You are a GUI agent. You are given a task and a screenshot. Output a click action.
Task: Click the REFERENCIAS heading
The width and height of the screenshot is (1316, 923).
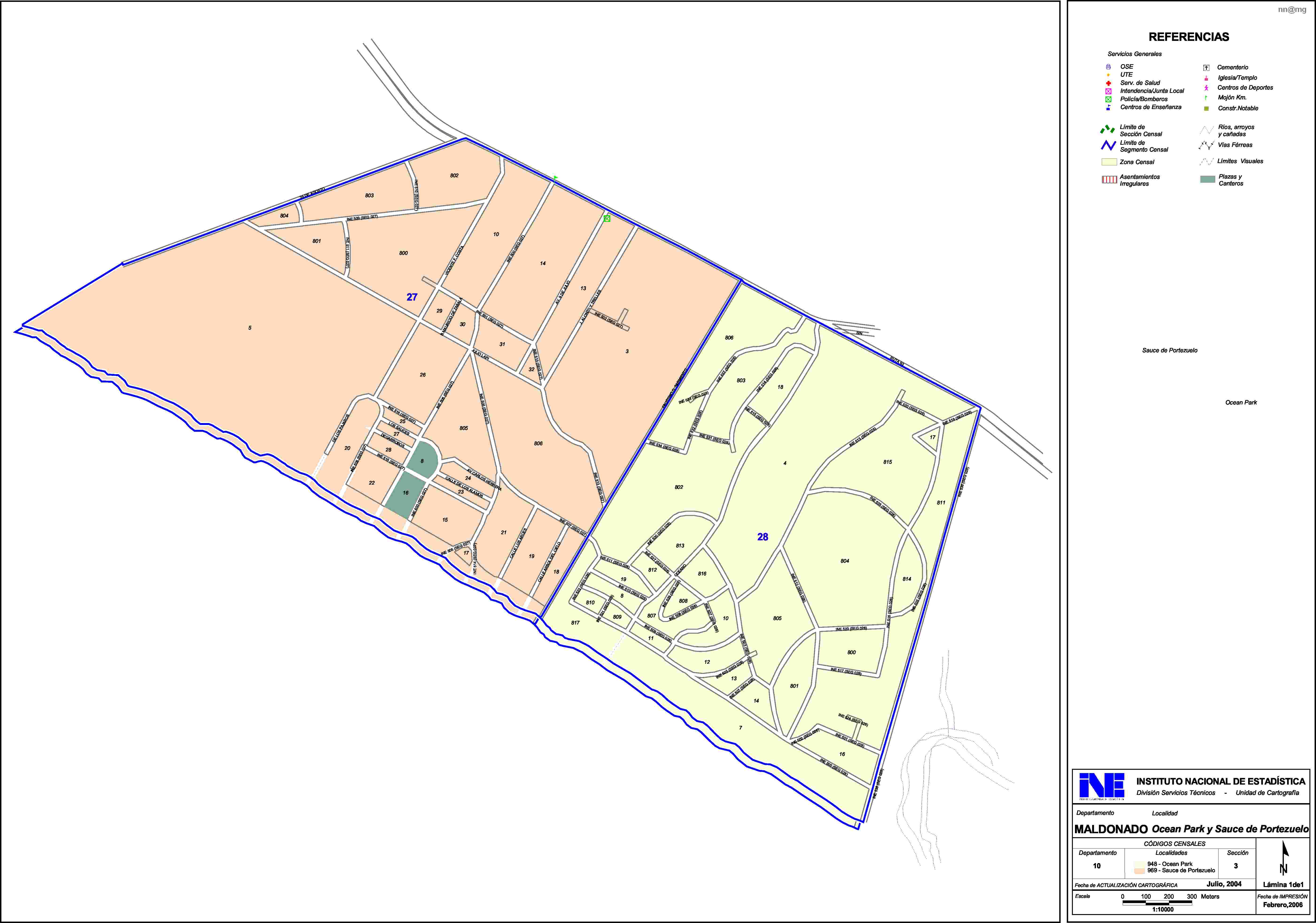(1189, 37)
